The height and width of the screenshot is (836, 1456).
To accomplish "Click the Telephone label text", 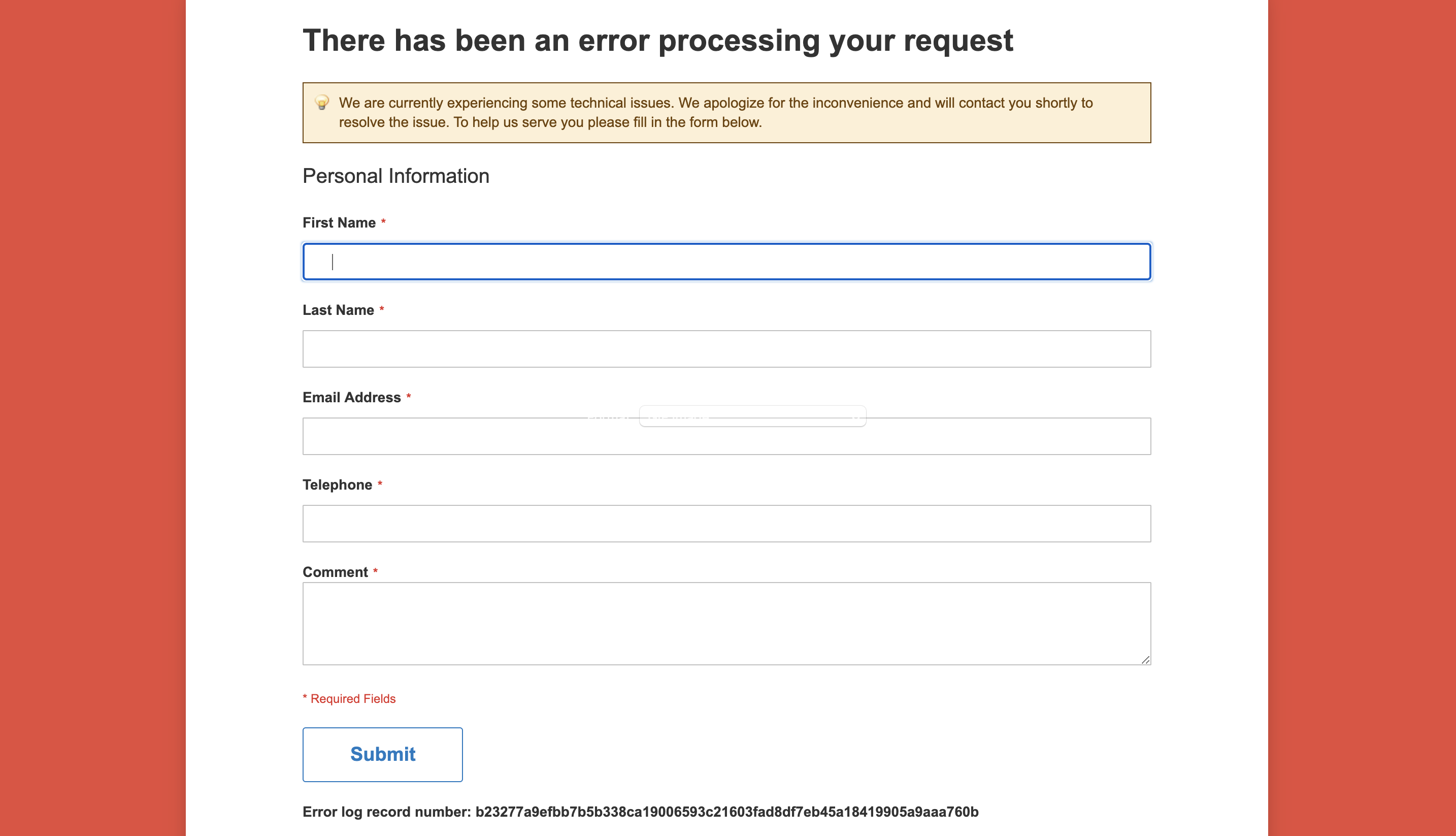I will tap(337, 485).
